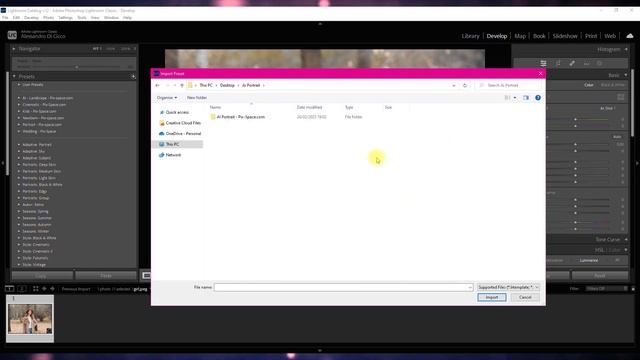The height and width of the screenshot is (360, 640).
Task: Open OneDrive - Personal in sidebar
Action: pyautogui.click(x=182, y=133)
